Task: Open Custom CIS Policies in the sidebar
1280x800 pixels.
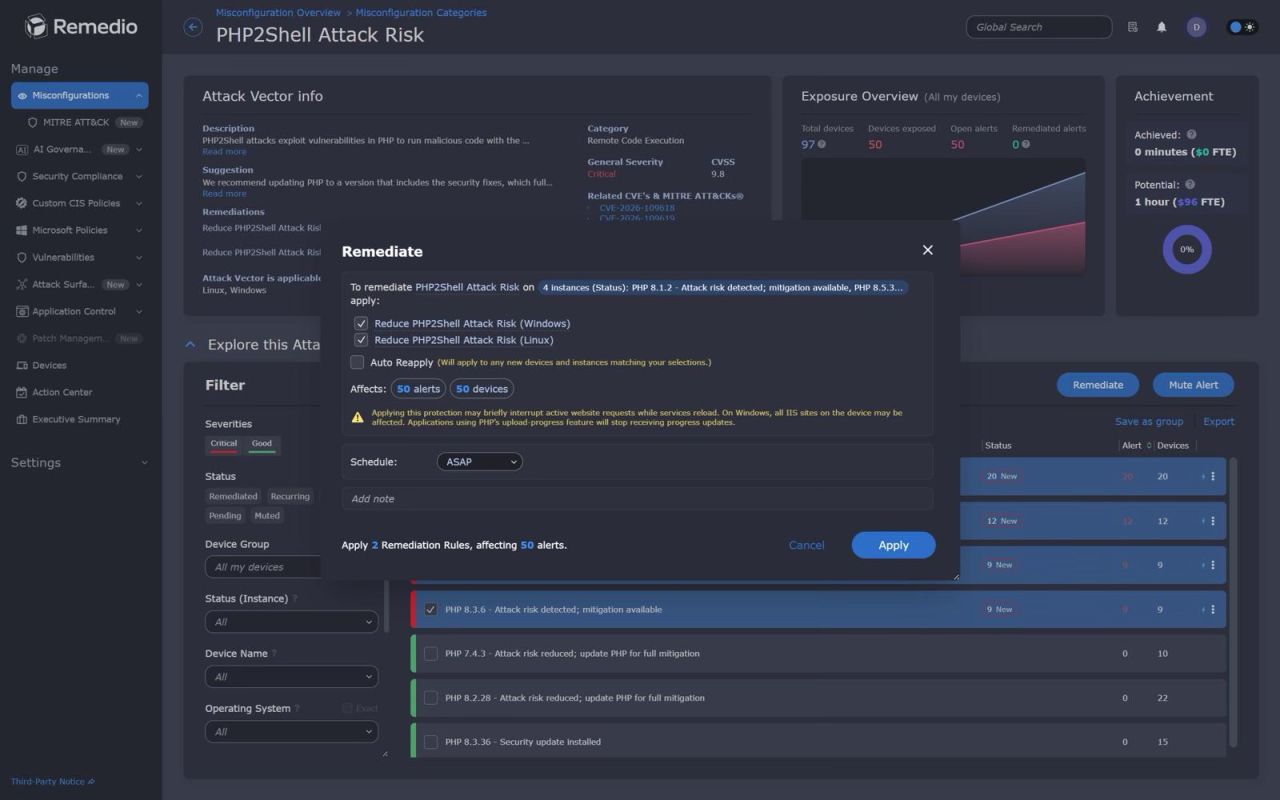Action: pos(80,203)
